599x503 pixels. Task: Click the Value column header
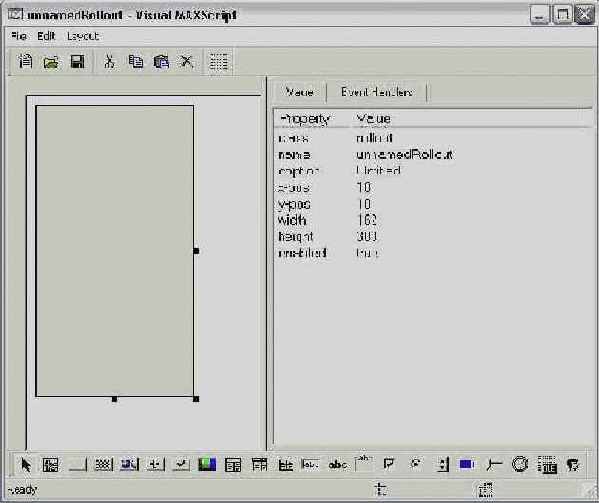472,118
